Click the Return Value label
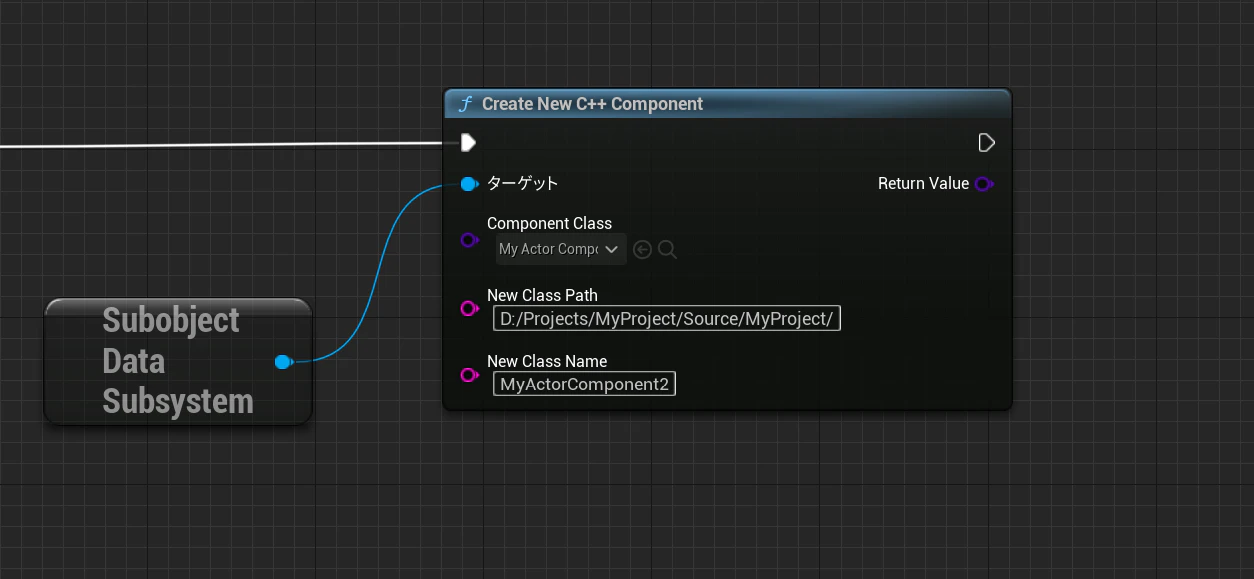 [923, 184]
